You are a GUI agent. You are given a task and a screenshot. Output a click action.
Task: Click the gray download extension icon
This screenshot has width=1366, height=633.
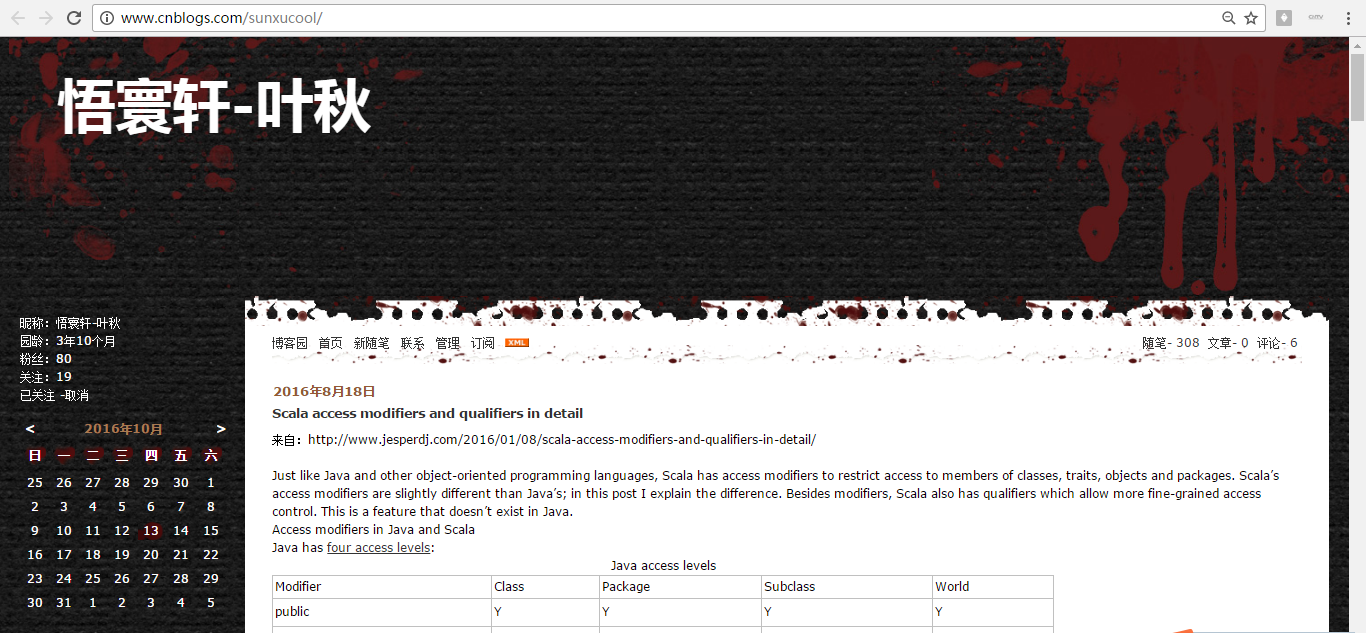click(x=1284, y=18)
